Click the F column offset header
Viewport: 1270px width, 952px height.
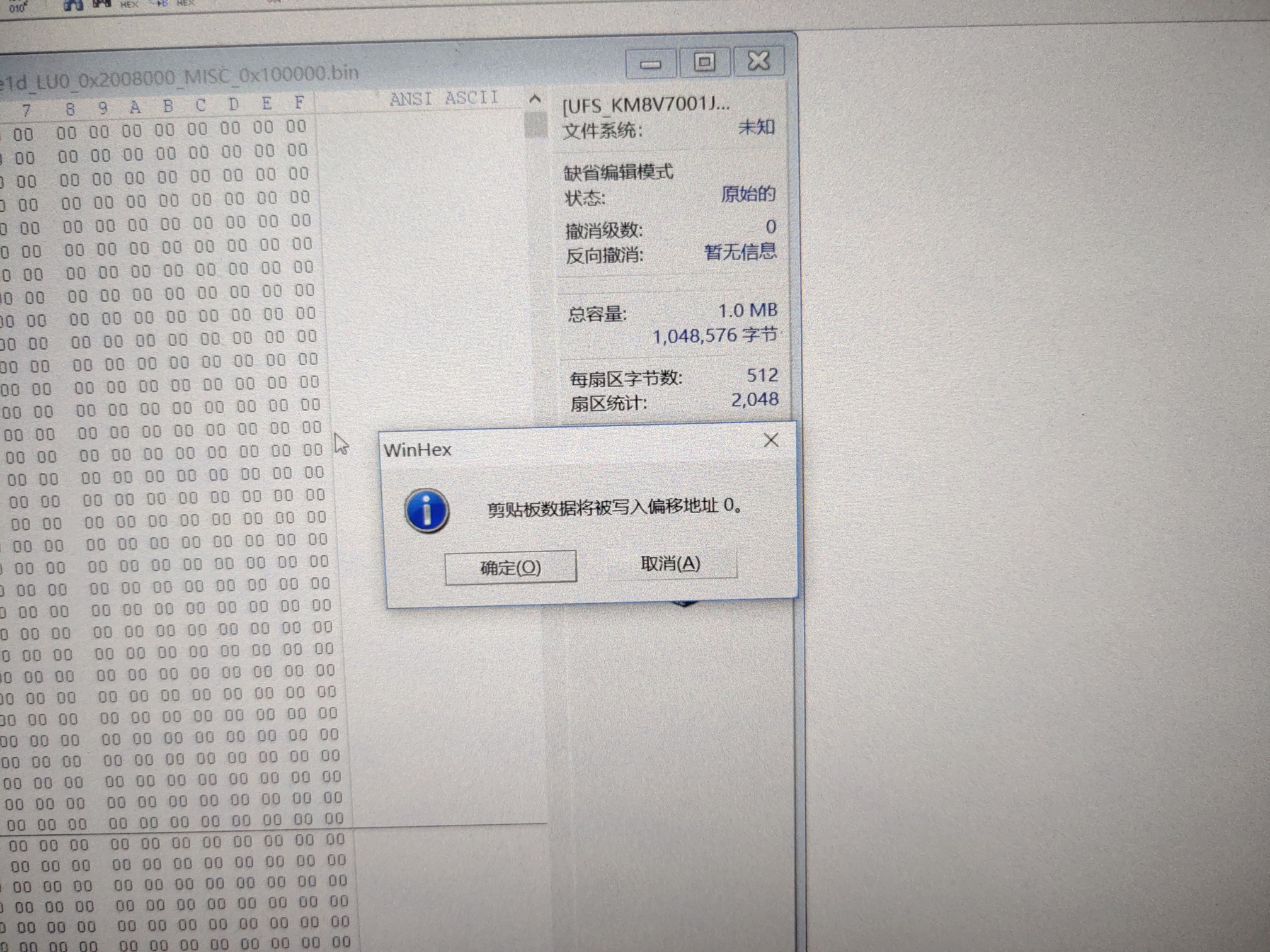point(299,102)
